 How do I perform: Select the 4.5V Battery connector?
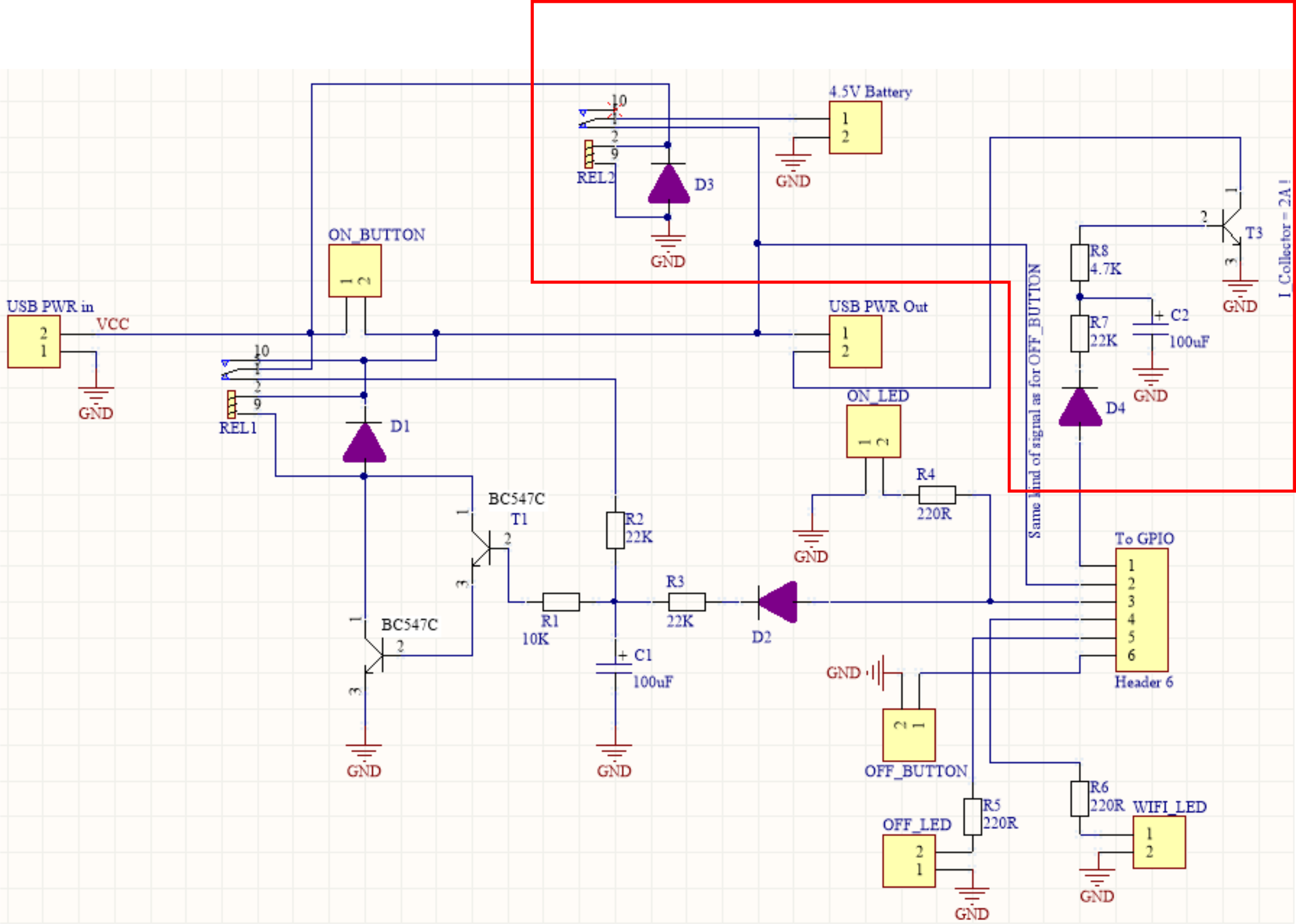tap(854, 127)
